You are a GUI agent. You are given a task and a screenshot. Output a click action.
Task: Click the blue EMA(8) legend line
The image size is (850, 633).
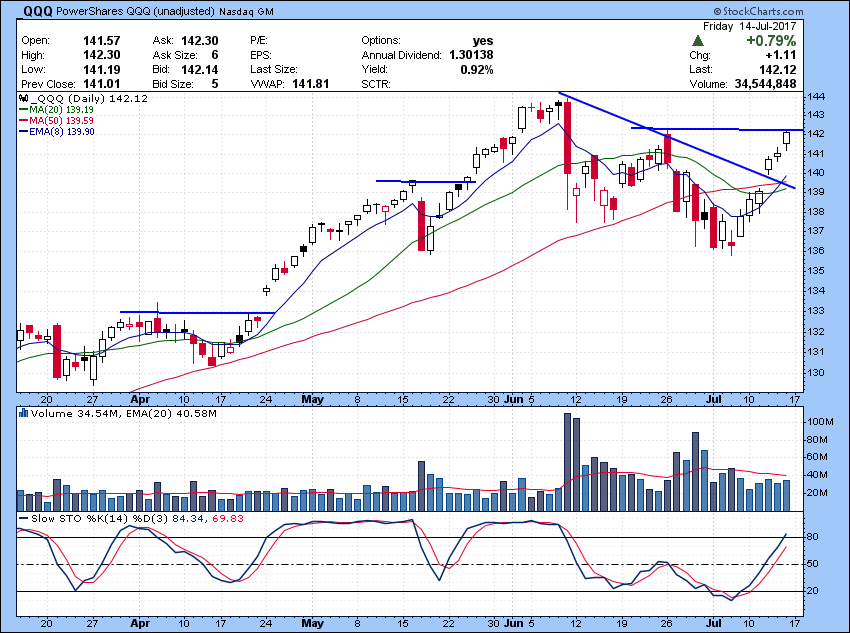point(23,132)
